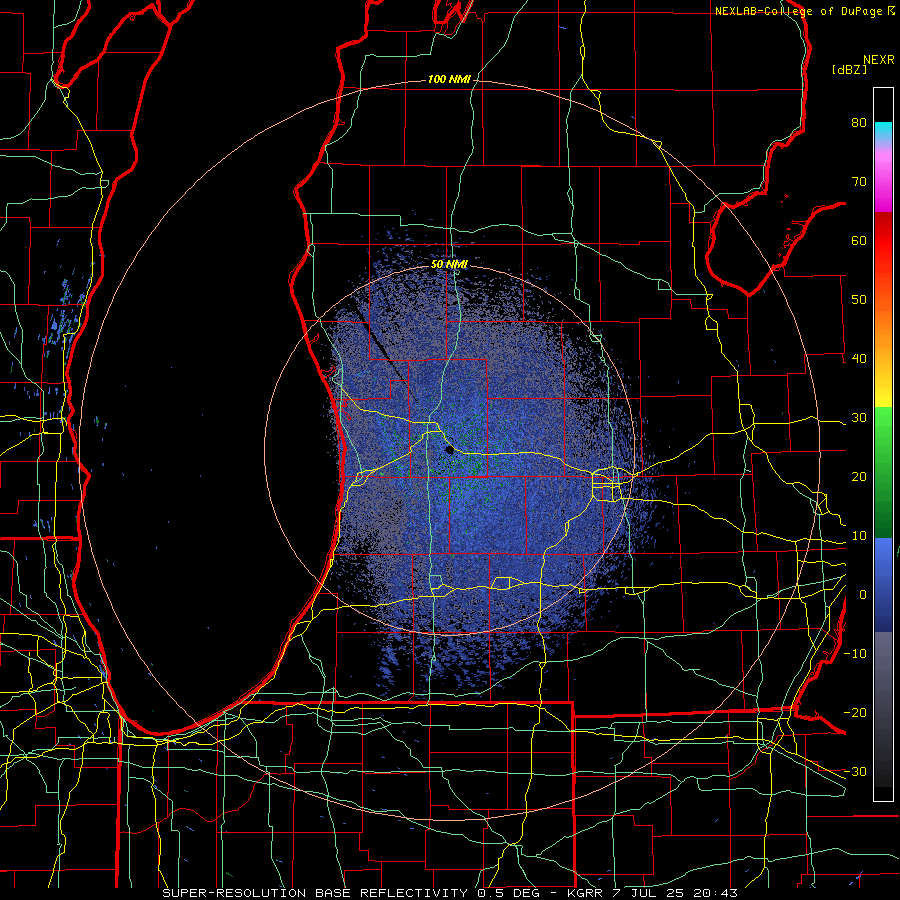This screenshot has width=900, height=900.
Task: Click the 40 dBZ scale value
Action: (859, 359)
